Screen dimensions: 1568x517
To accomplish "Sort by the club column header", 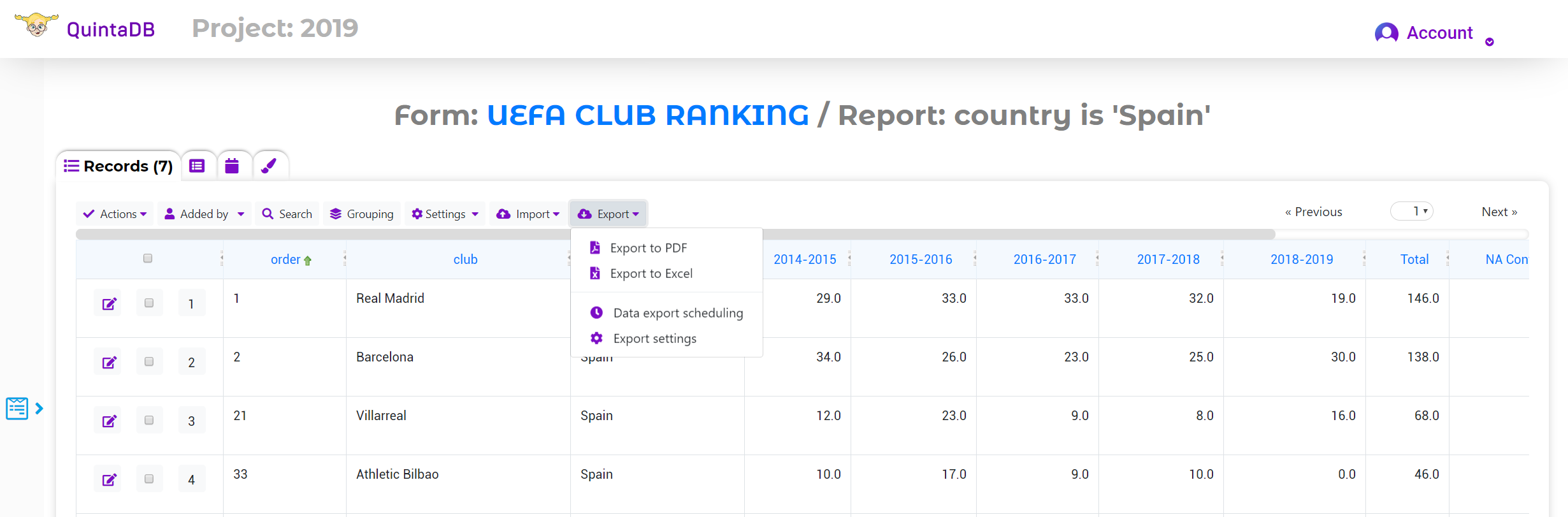I will point(465,259).
